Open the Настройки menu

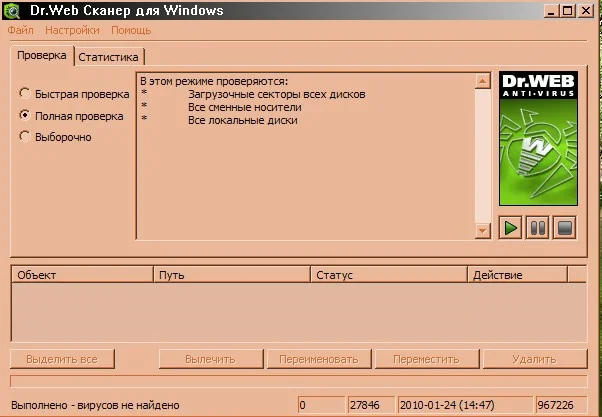72,30
